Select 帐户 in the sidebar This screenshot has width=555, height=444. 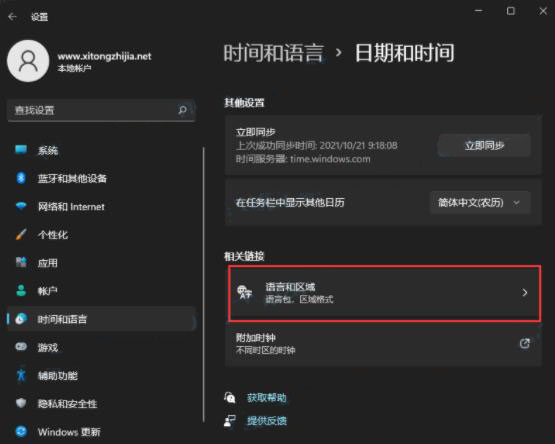pyautogui.click(x=101, y=291)
